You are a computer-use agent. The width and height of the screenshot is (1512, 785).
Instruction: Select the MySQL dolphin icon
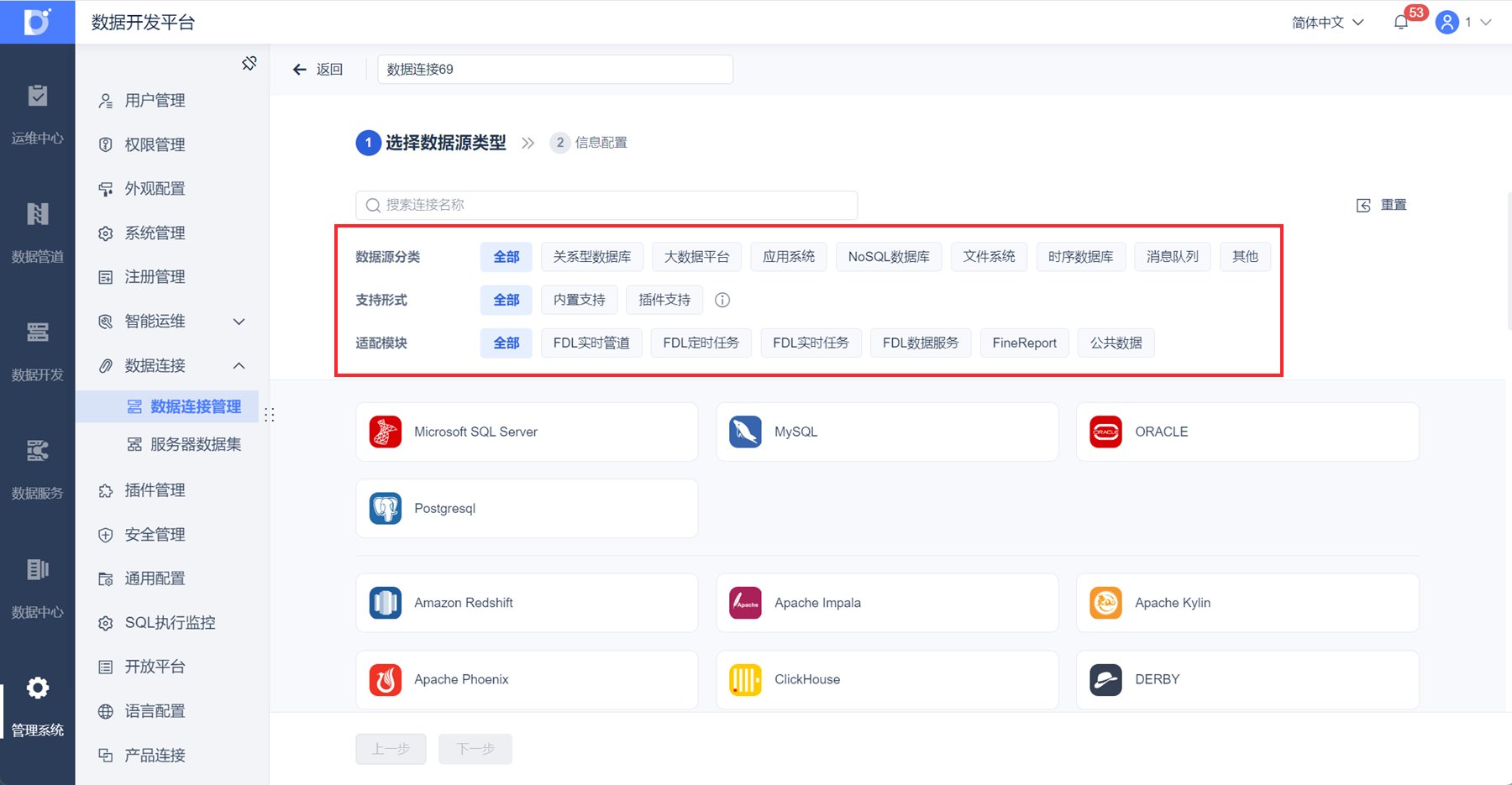click(x=746, y=432)
